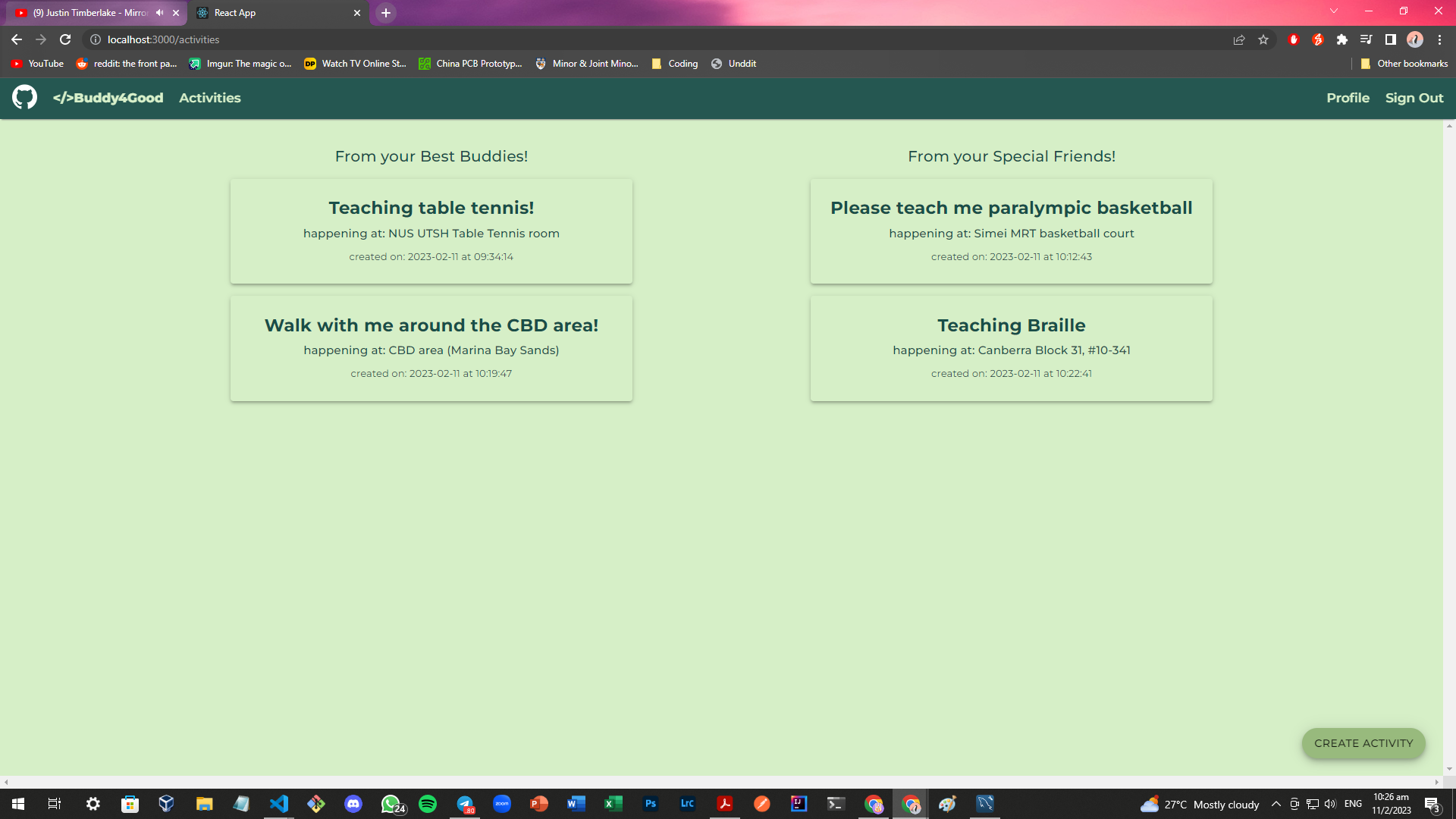
Task: Mute the Justin Timberlake tab audio
Action: pos(160,13)
